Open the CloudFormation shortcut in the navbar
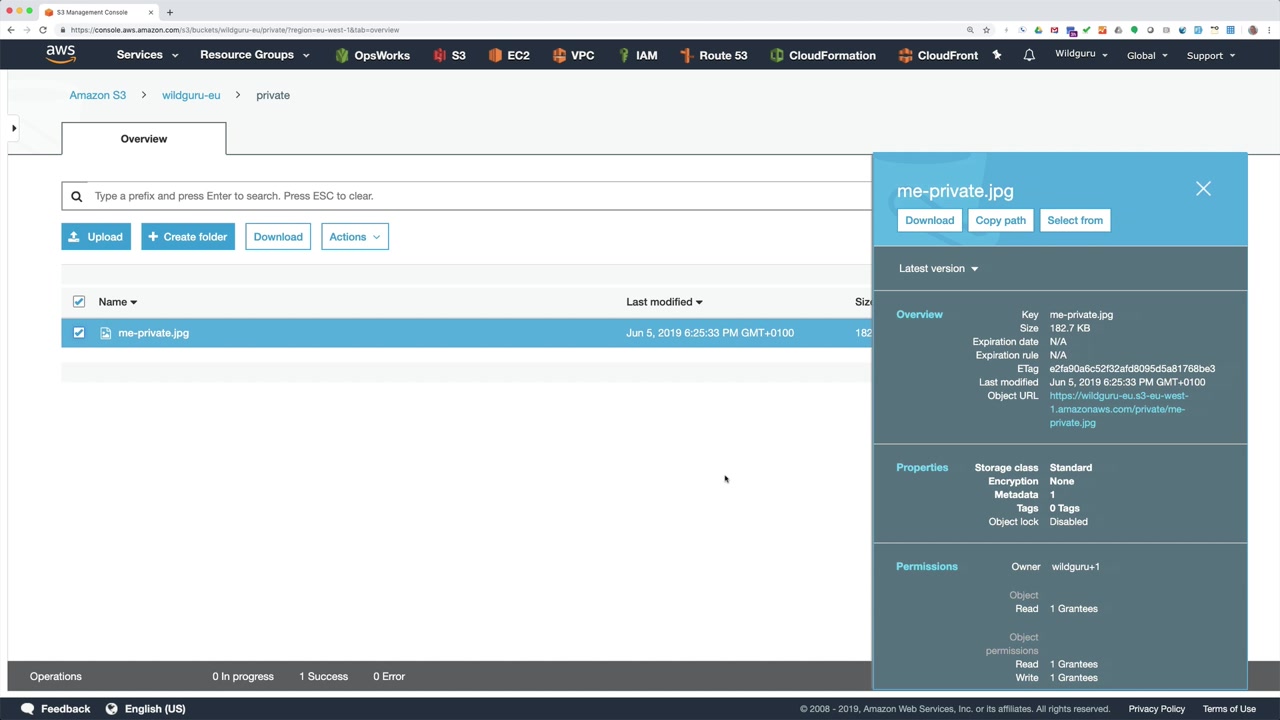 click(823, 55)
